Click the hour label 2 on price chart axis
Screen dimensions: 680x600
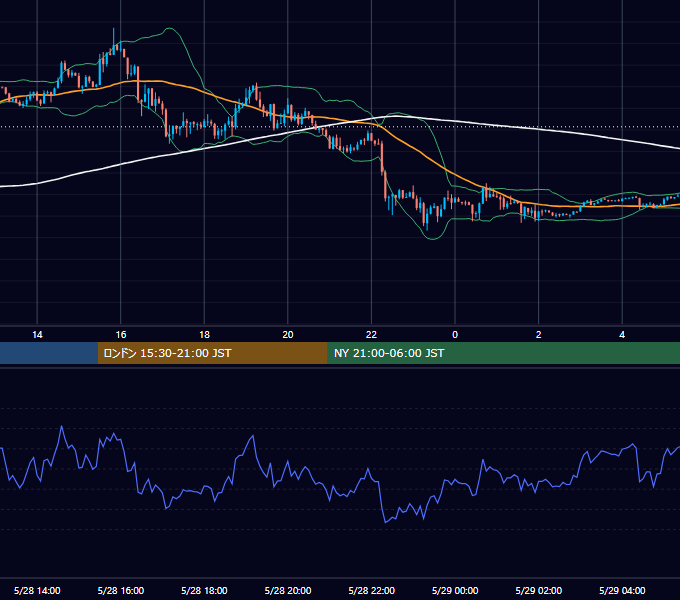[539, 335]
